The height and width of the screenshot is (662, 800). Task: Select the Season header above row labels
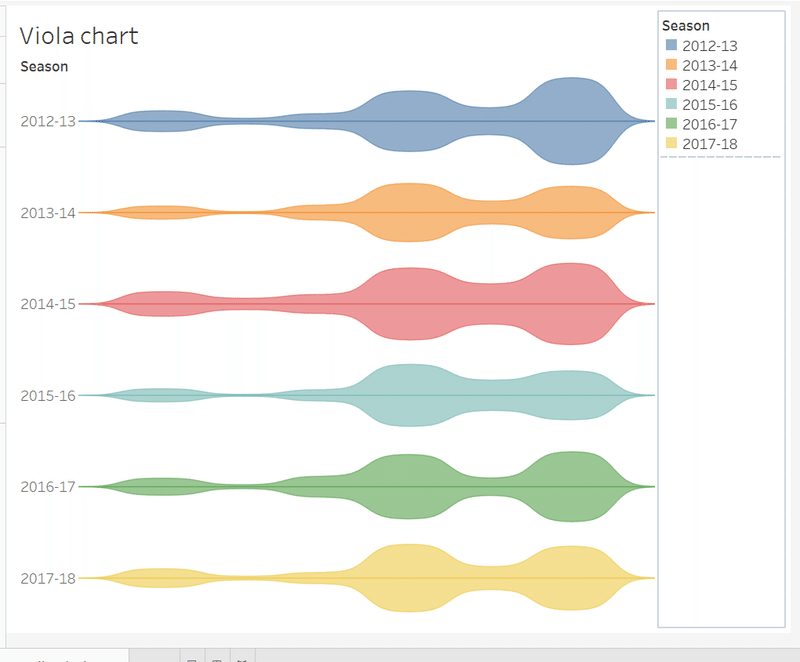click(x=44, y=67)
